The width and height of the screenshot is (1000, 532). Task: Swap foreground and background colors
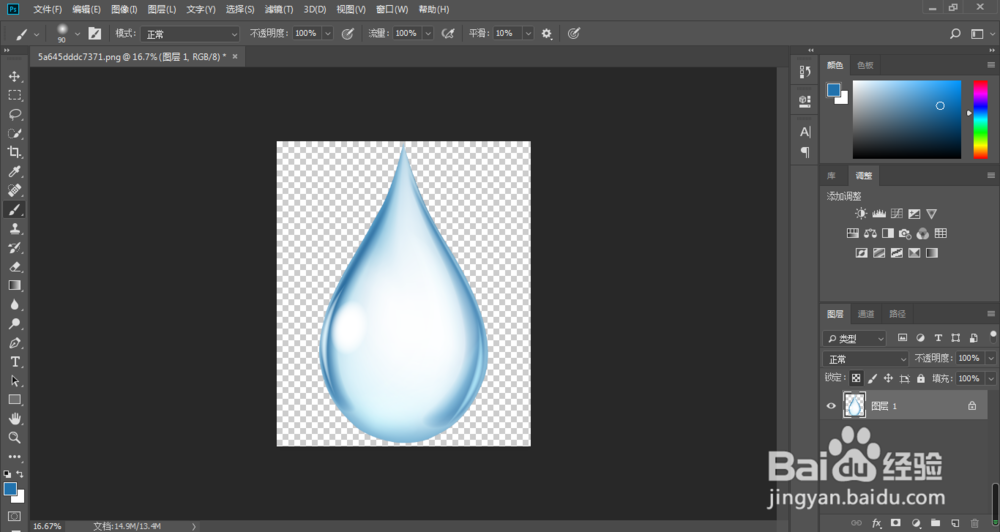coord(20,474)
